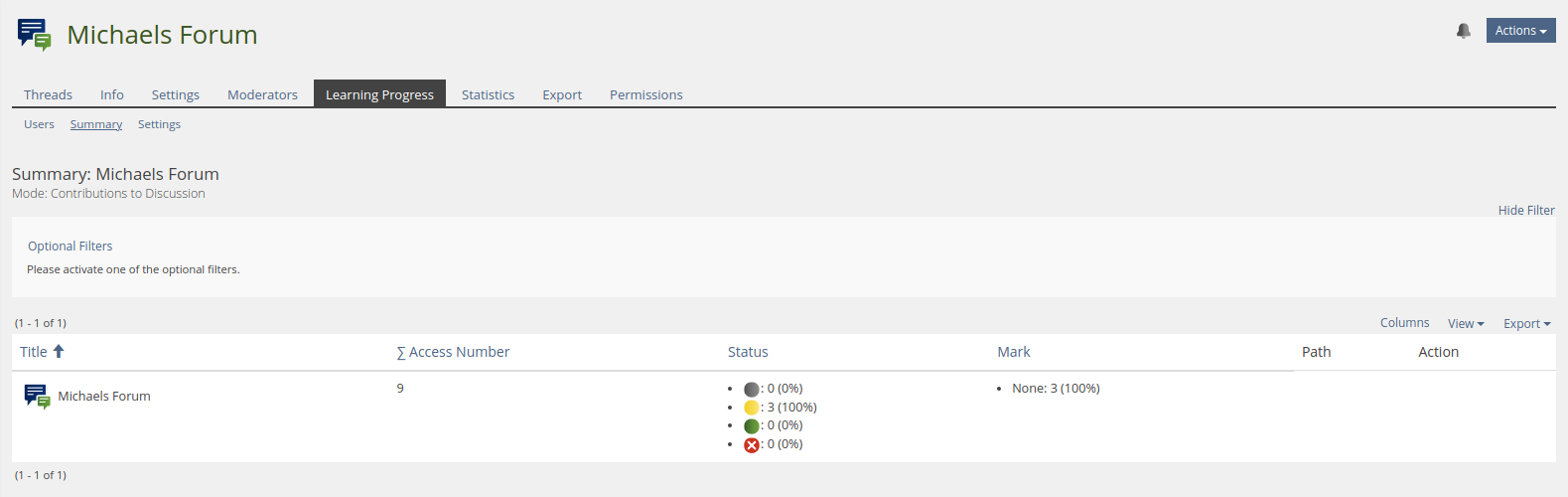Image resolution: width=1568 pixels, height=497 pixels.
Task: Open the Moderators tab
Action: coord(262,94)
